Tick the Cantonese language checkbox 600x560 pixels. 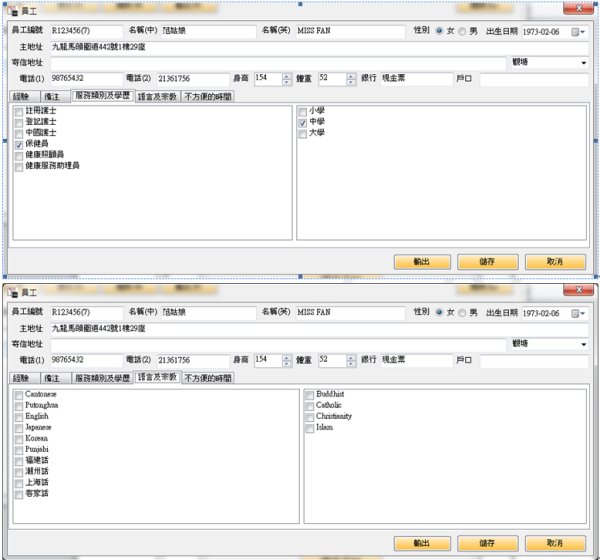(x=19, y=395)
